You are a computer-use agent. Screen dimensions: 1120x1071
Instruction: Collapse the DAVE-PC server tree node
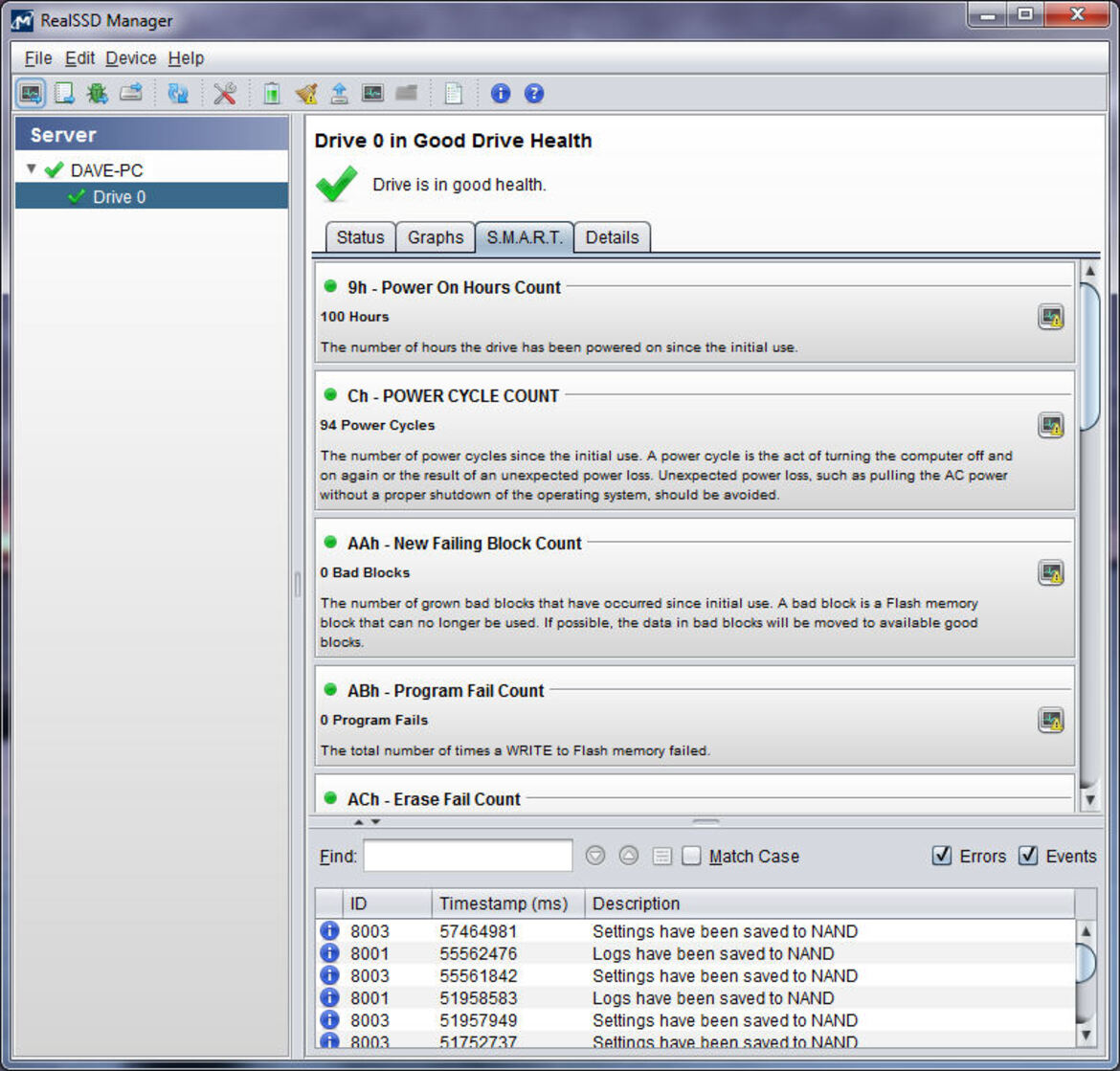tap(31, 169)
